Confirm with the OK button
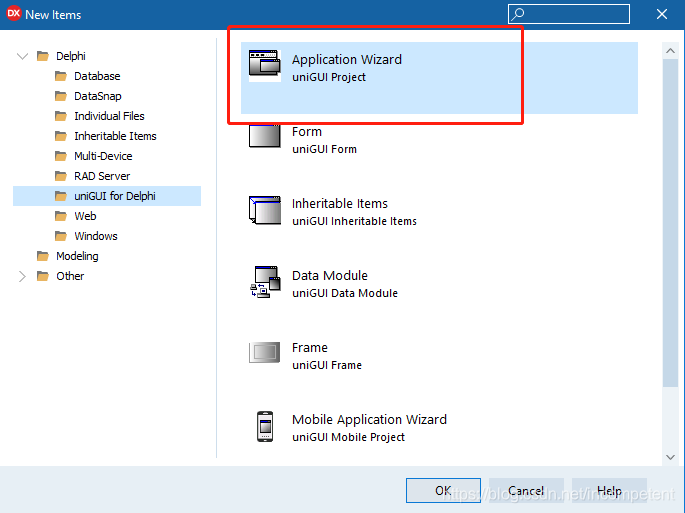 [443, 490]
